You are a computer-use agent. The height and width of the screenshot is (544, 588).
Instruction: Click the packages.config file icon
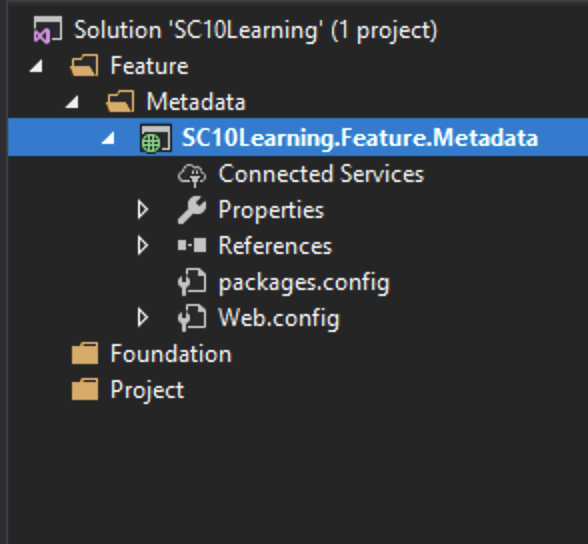[x=192, y=282]
